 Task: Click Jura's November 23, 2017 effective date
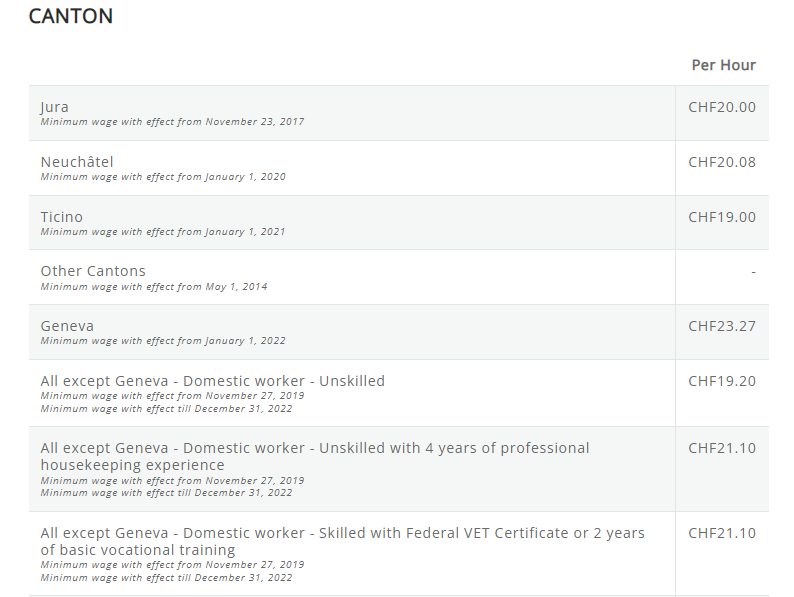(x=172, y=122)
